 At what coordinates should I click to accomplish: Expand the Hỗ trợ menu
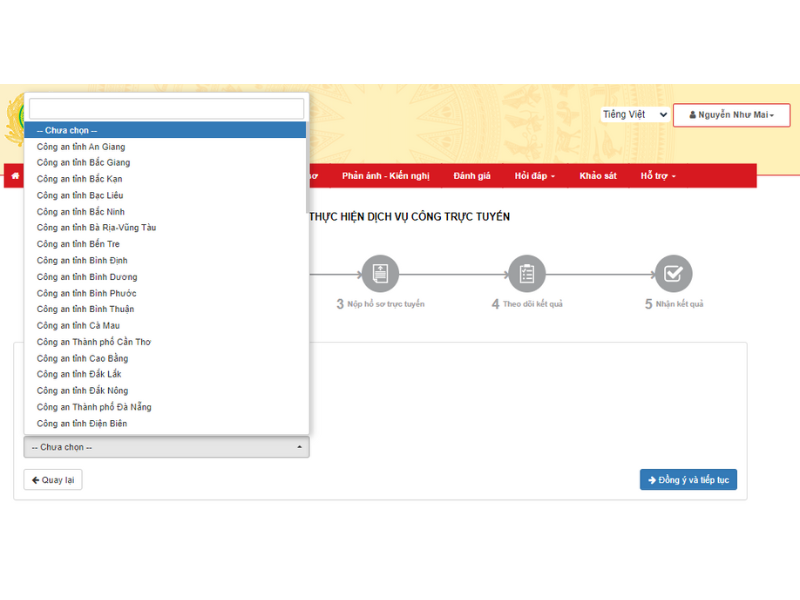[658, 176]
